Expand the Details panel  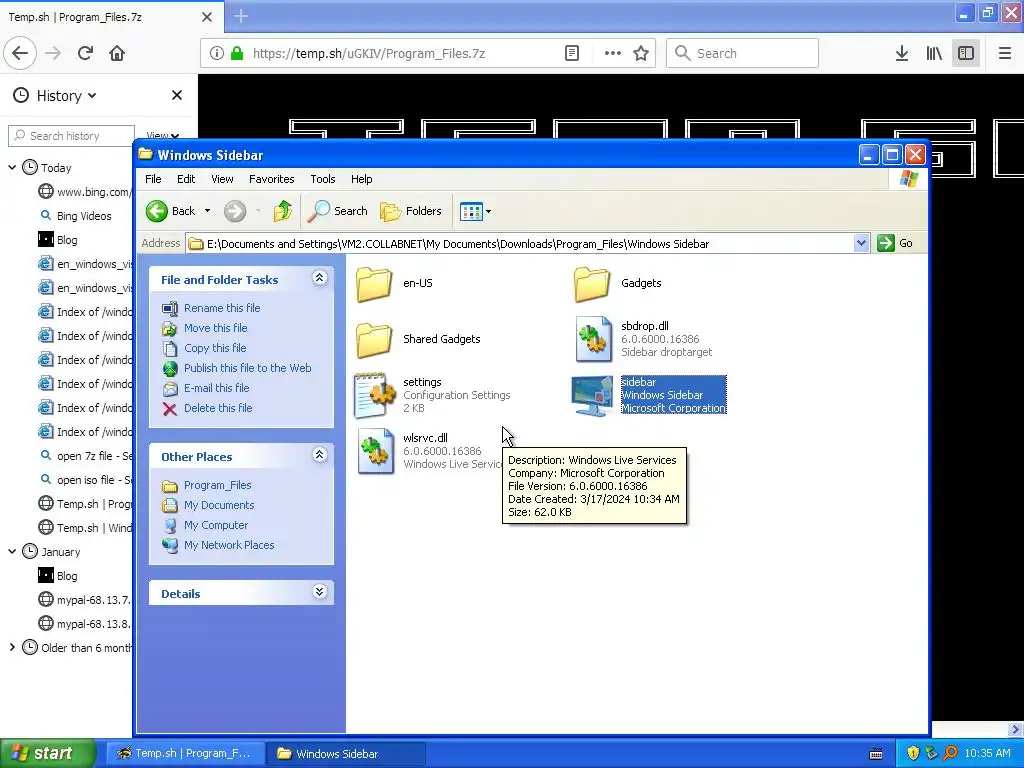pos(319,592)
